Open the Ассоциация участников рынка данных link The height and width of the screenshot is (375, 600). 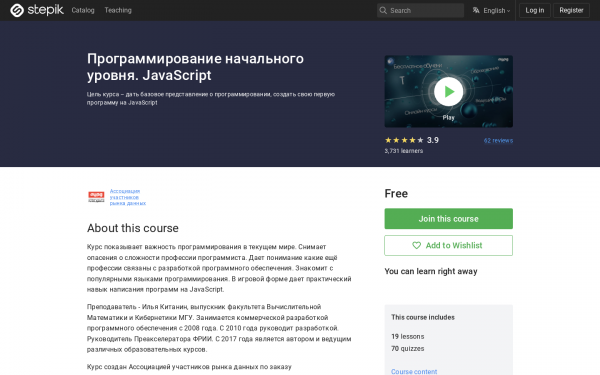click(x=127, y=197)
